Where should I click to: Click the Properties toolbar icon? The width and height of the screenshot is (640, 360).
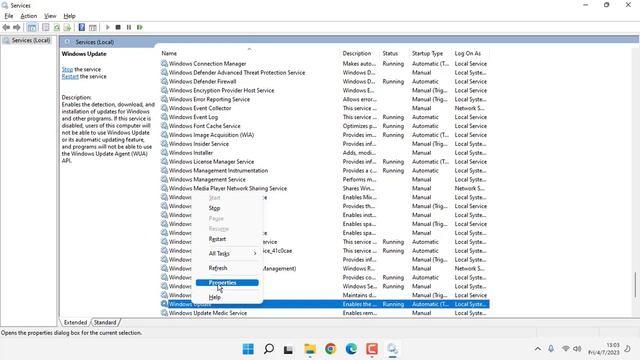click(46, 27)
